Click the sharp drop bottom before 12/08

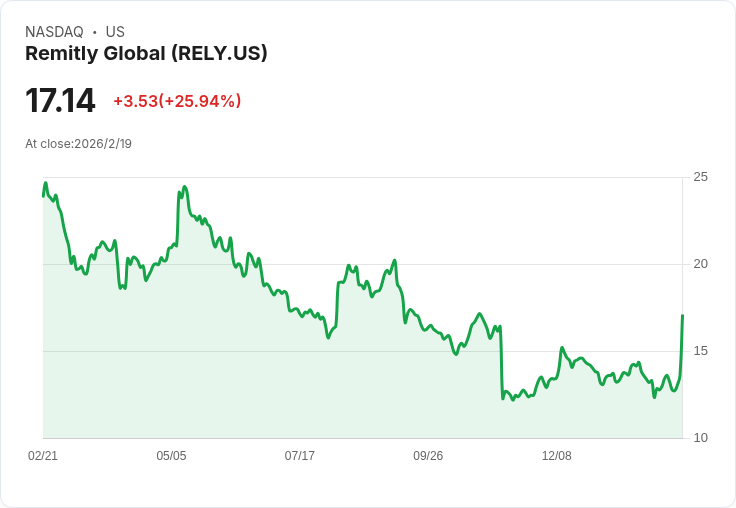pyautogui.click(x=503, y=399)
